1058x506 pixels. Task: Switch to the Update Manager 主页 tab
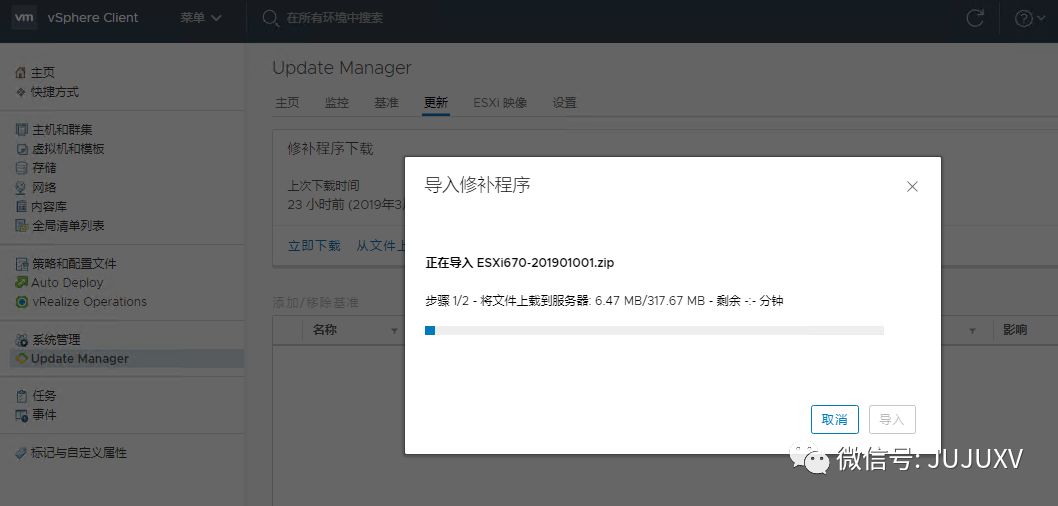[287, 103]
